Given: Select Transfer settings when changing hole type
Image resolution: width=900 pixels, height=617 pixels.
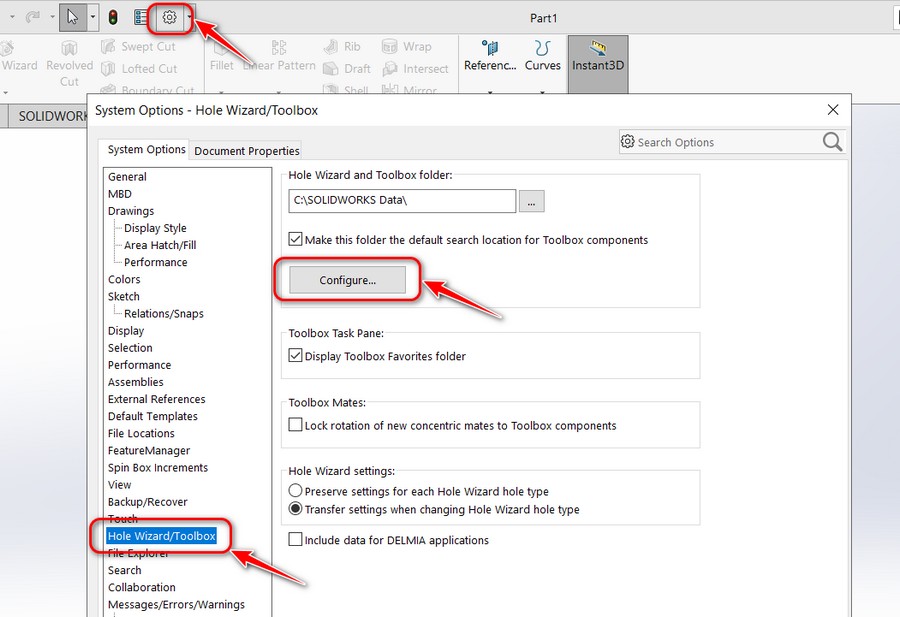Looking at the screenshot, I should tap(295, 509).
